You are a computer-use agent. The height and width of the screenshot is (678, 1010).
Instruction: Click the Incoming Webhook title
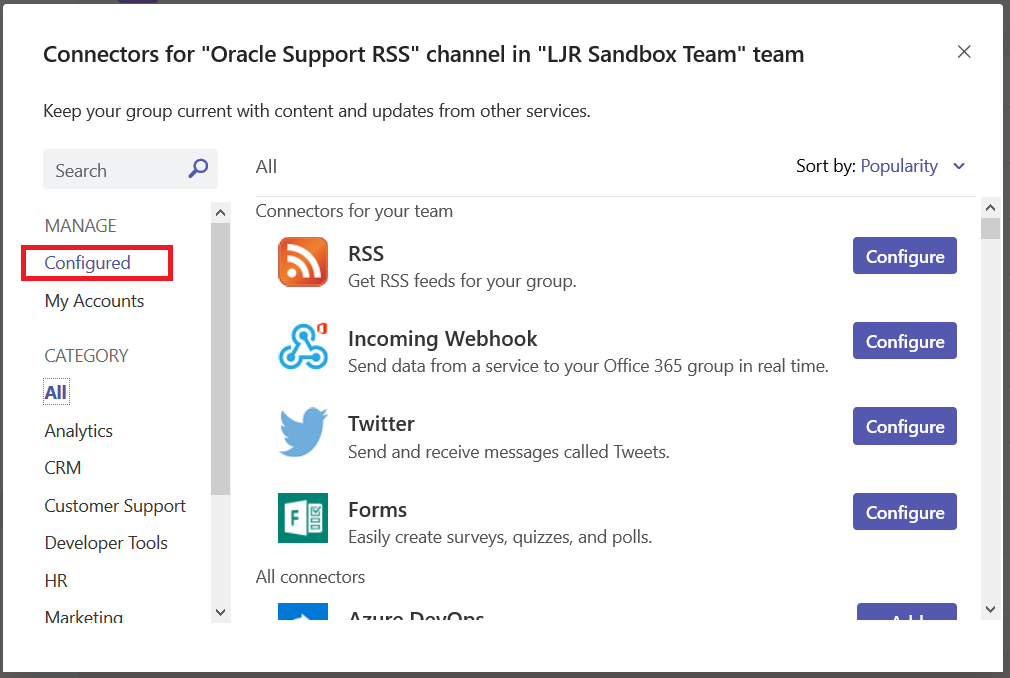point(443,339)
